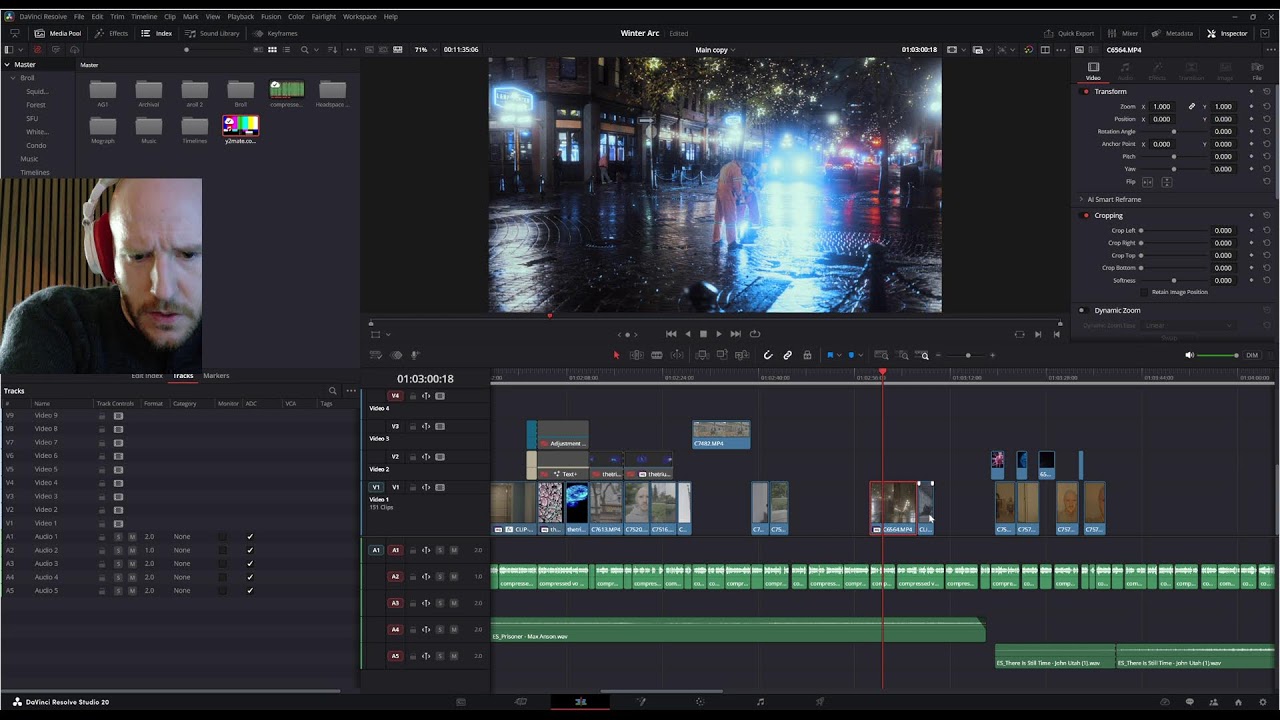Screen dimensions: 1280x720
Task: Click the volume speaker mute icon
Action: 1189,355
